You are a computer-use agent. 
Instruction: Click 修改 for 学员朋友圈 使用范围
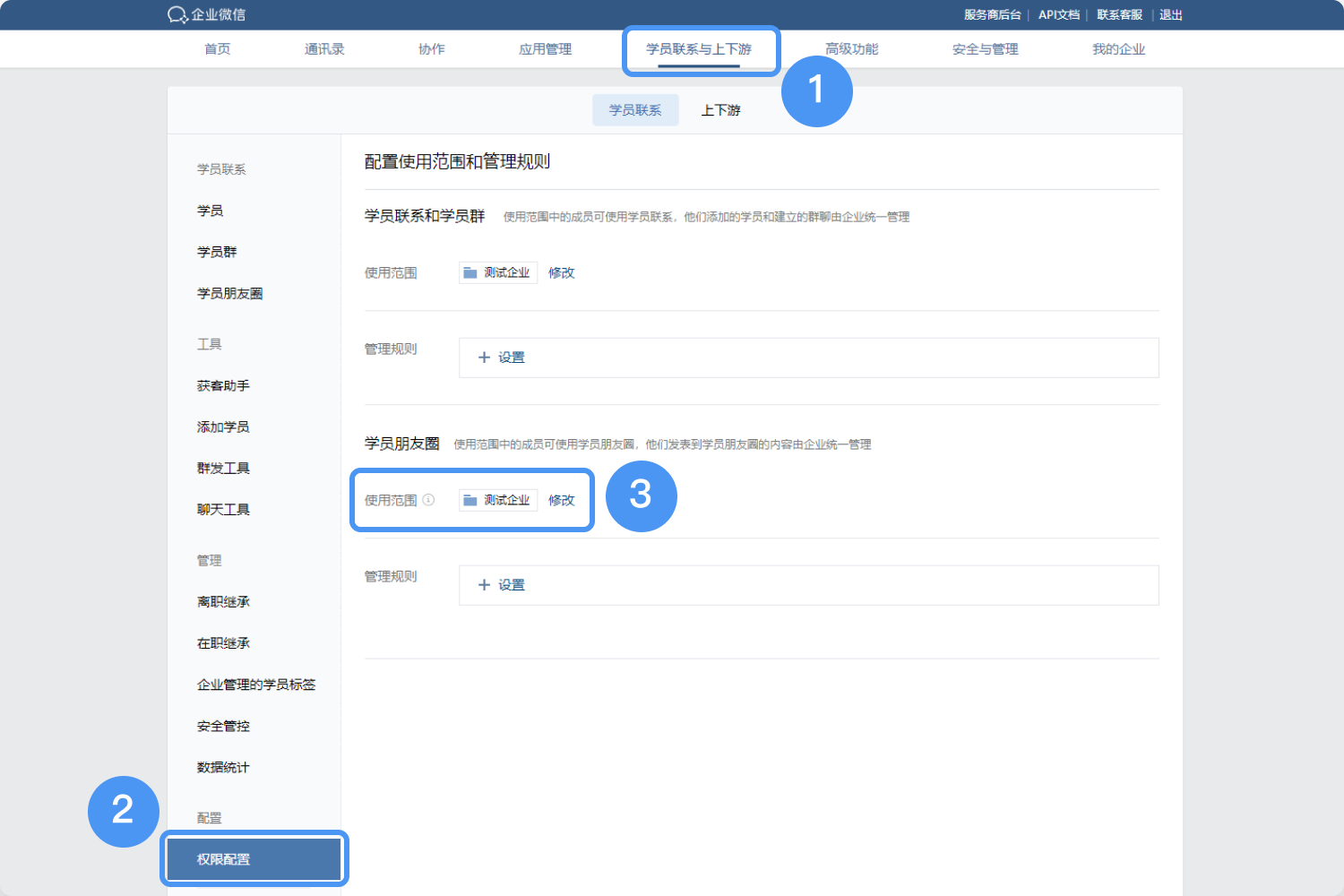point(562,501)
